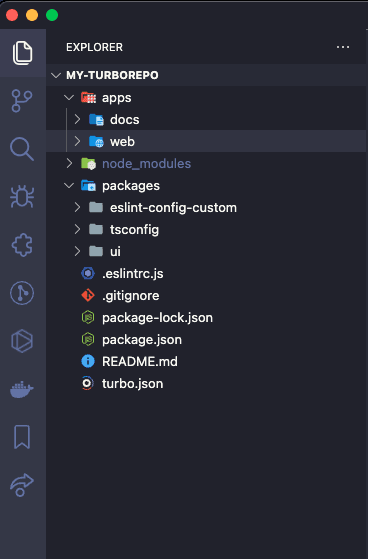
Task: Select the node_modules folder name
Action: coord(147,164)
